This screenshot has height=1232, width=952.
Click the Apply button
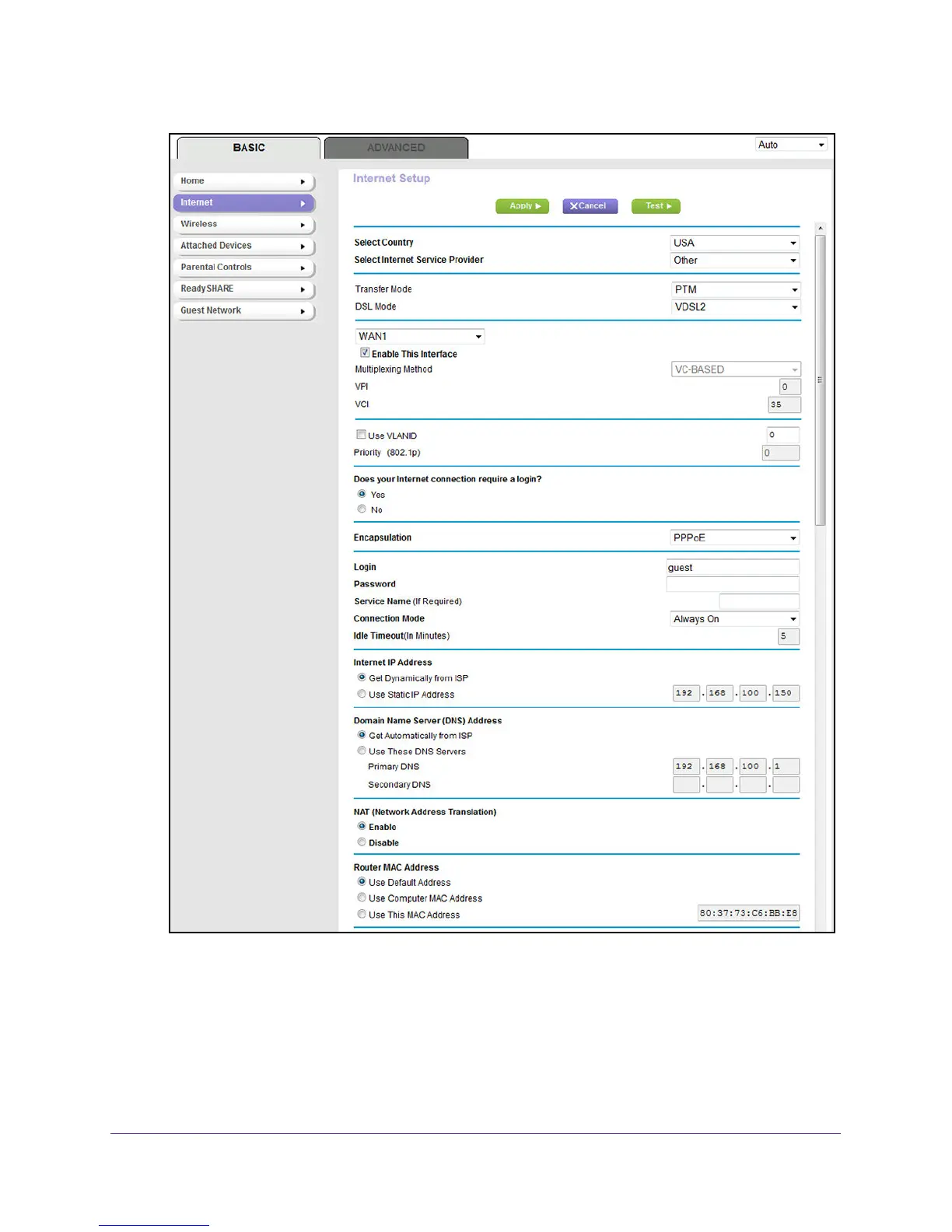tap(523, 206)
